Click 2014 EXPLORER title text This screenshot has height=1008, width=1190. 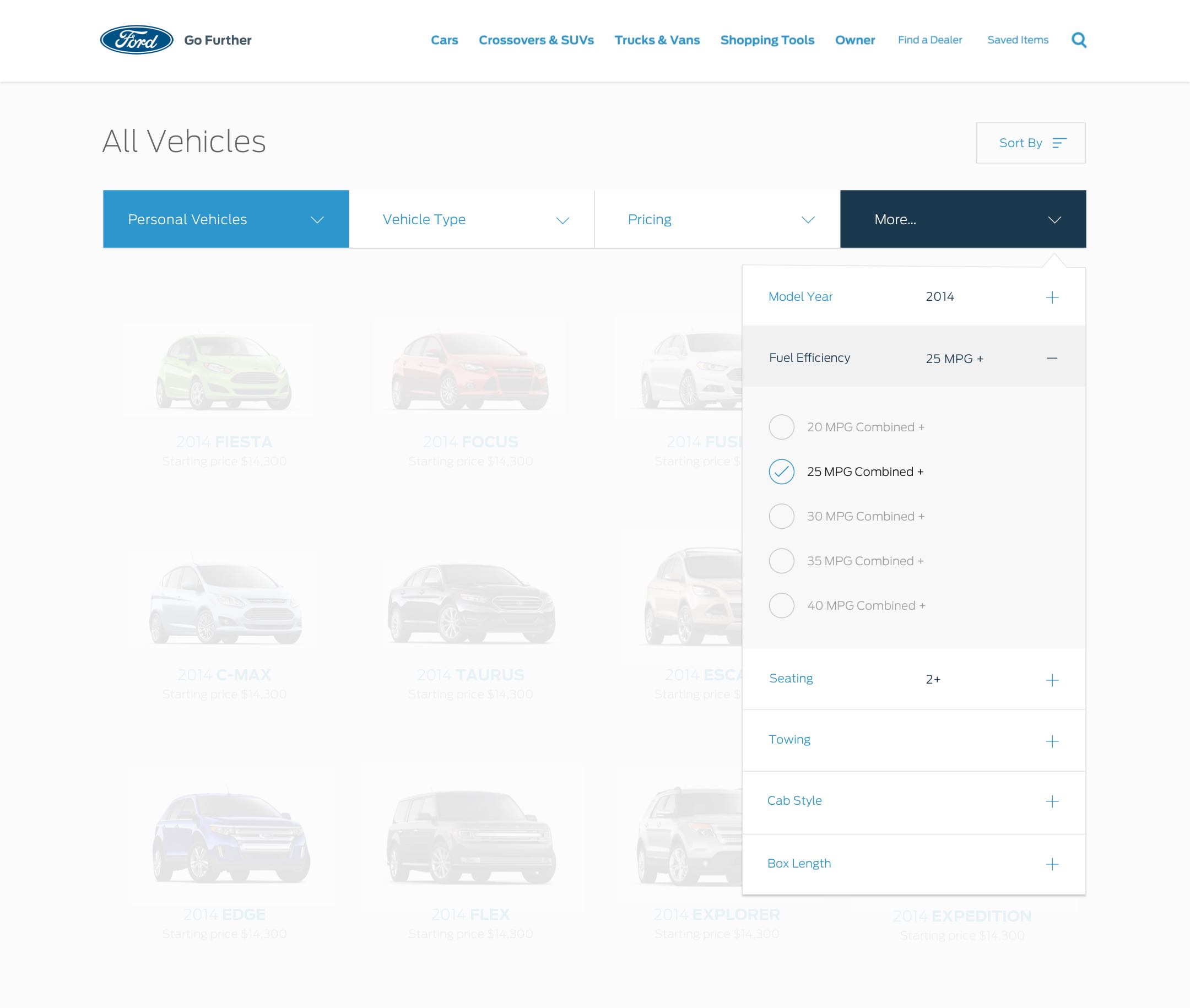(717, 914)
